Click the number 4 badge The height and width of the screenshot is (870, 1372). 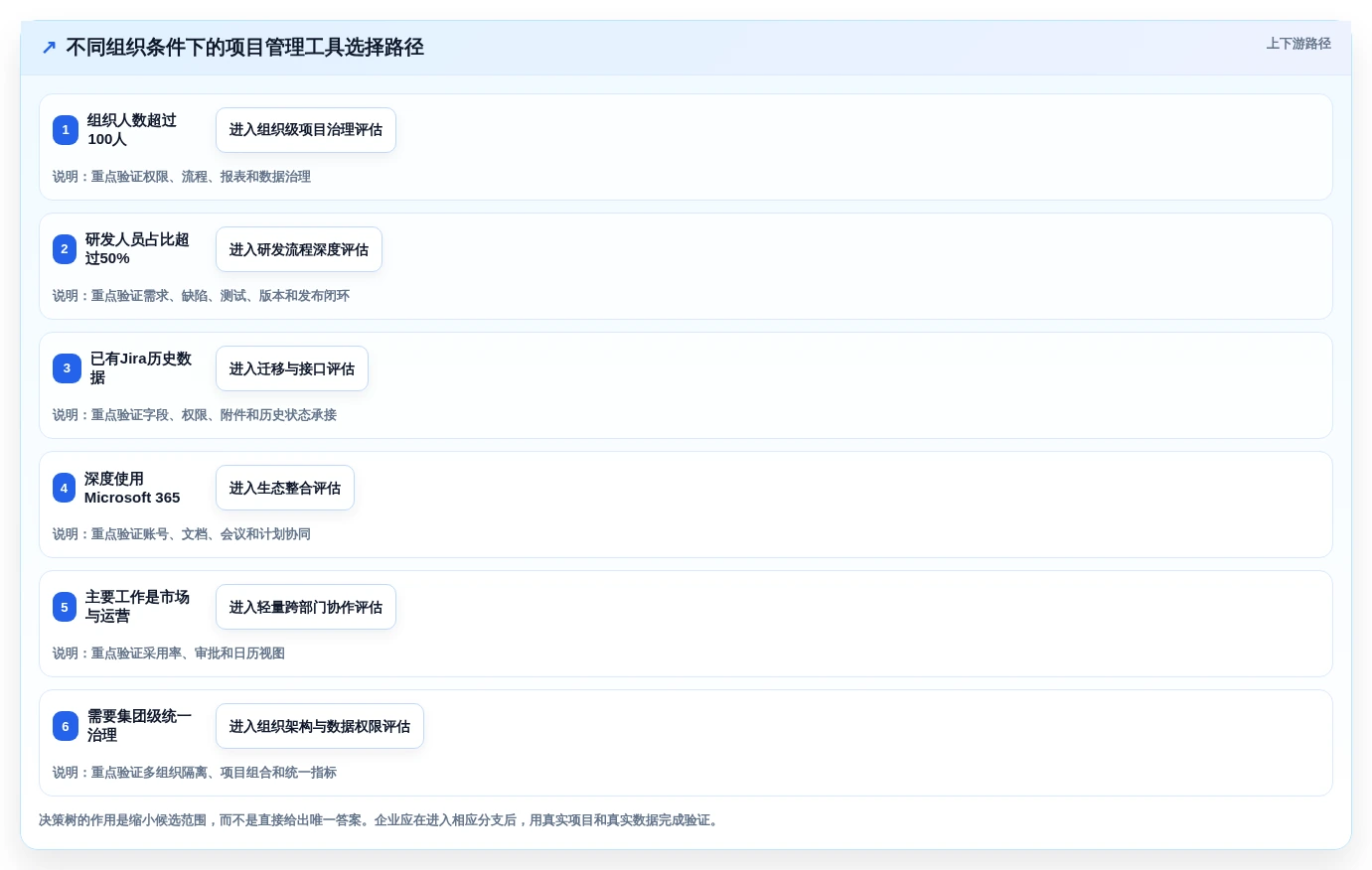[x=64, y=488]
